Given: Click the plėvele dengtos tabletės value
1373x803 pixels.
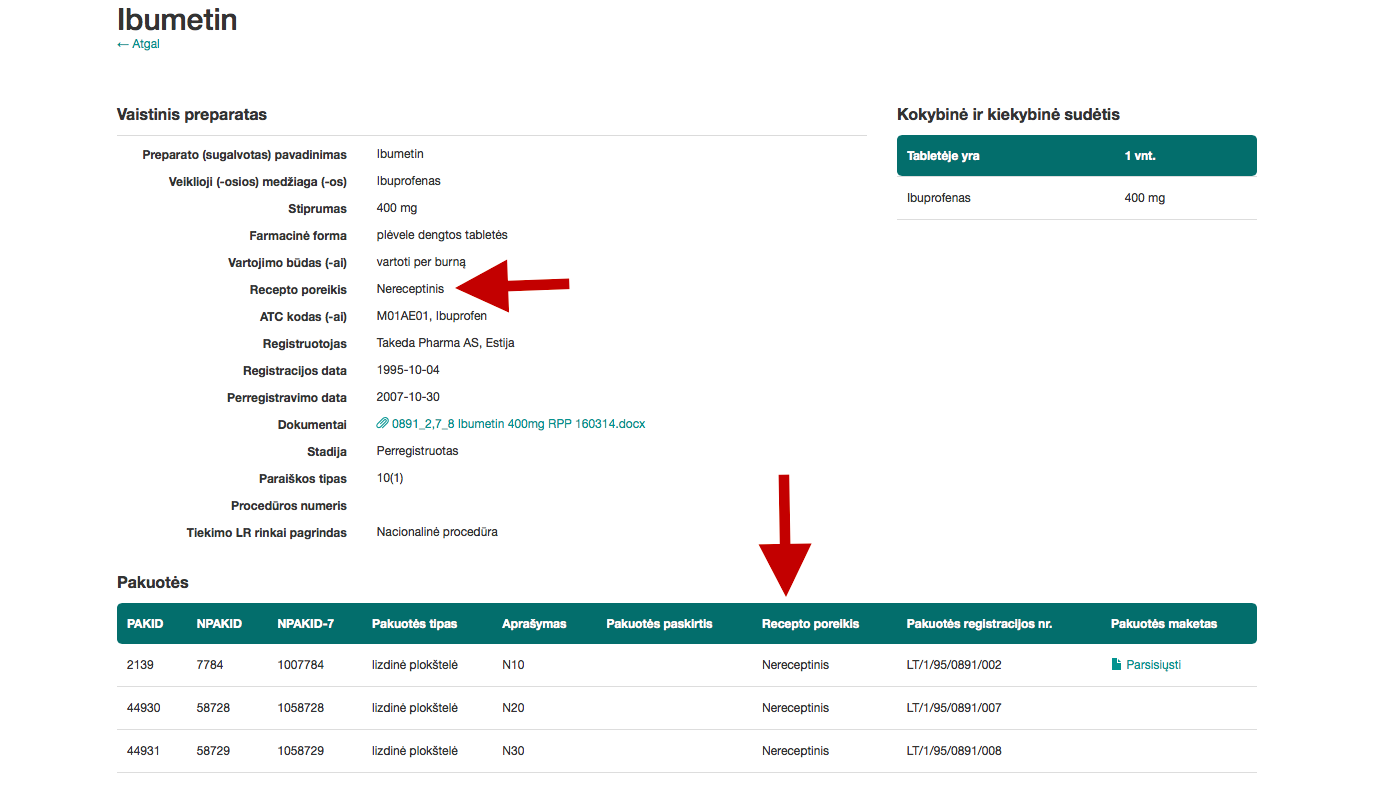Looking at the screenshot, I should 442,235.
